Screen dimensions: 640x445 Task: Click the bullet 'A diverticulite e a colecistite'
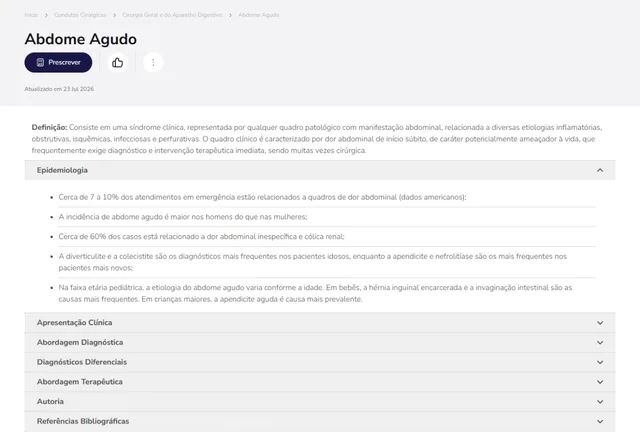tap(313, 262)
